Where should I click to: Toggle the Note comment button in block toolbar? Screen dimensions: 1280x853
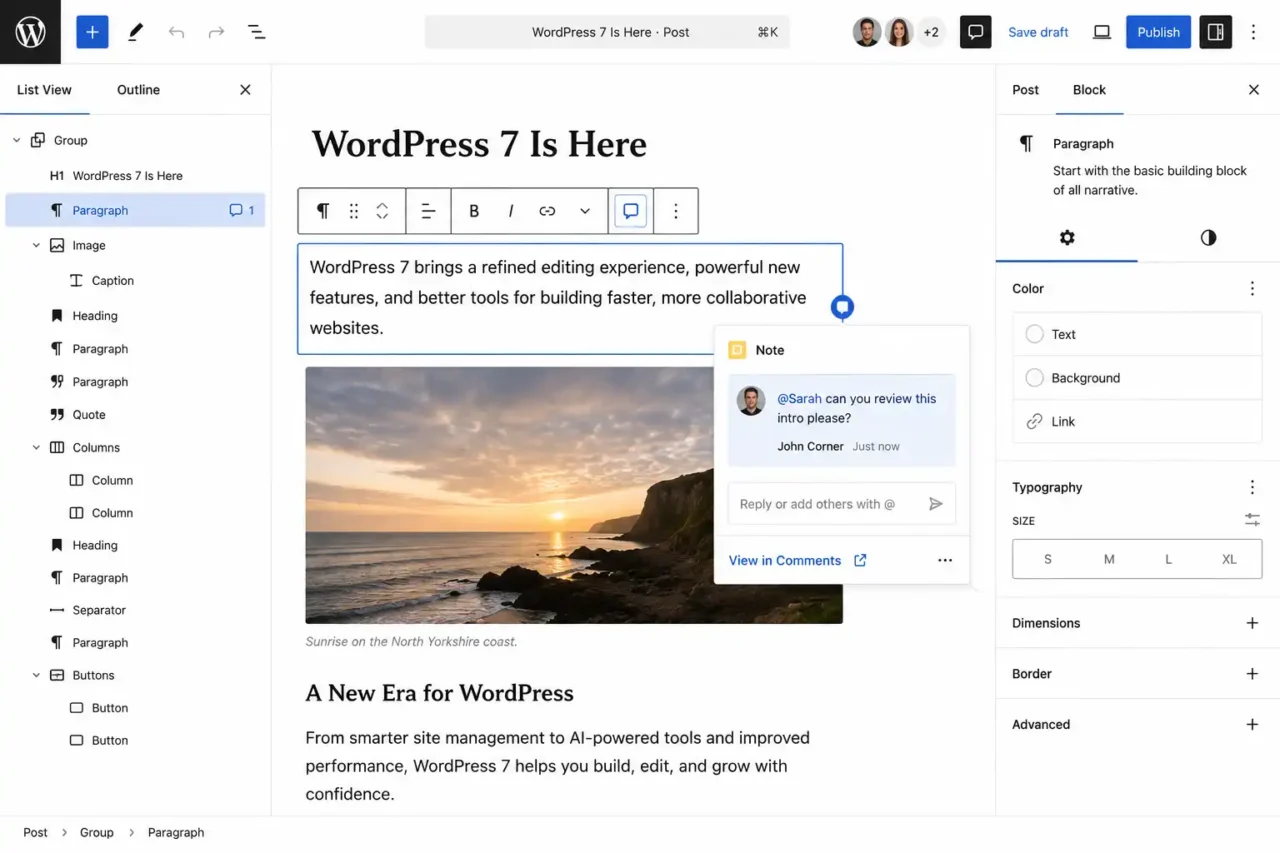(x=631, y=211)
